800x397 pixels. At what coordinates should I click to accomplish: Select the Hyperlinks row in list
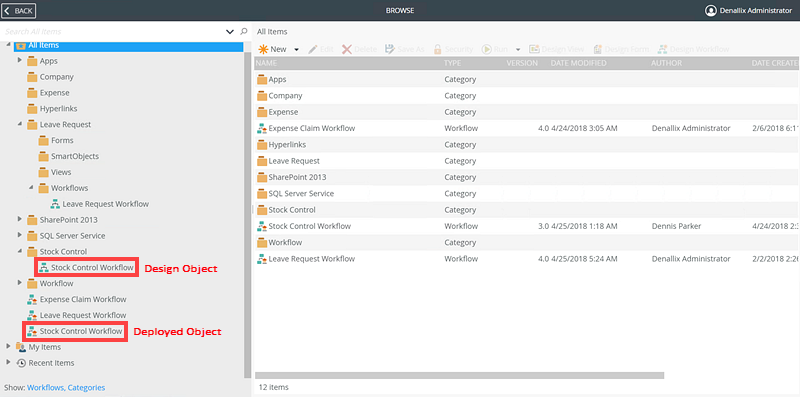[527, 144]
